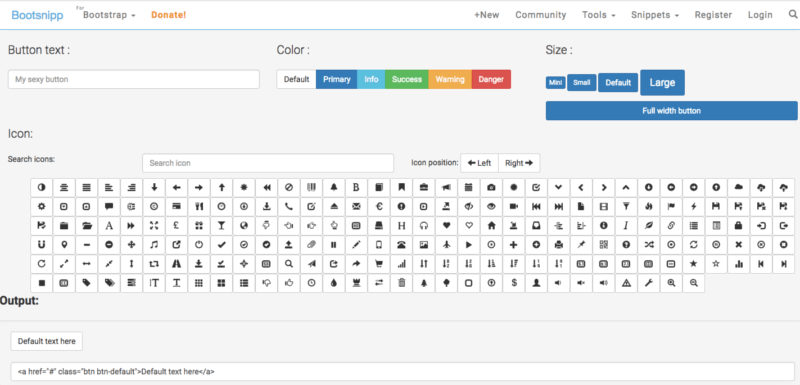Screen dimensions: 800x385
Task: Choose the speech comment icon
Action: click(x=109, y=207)
